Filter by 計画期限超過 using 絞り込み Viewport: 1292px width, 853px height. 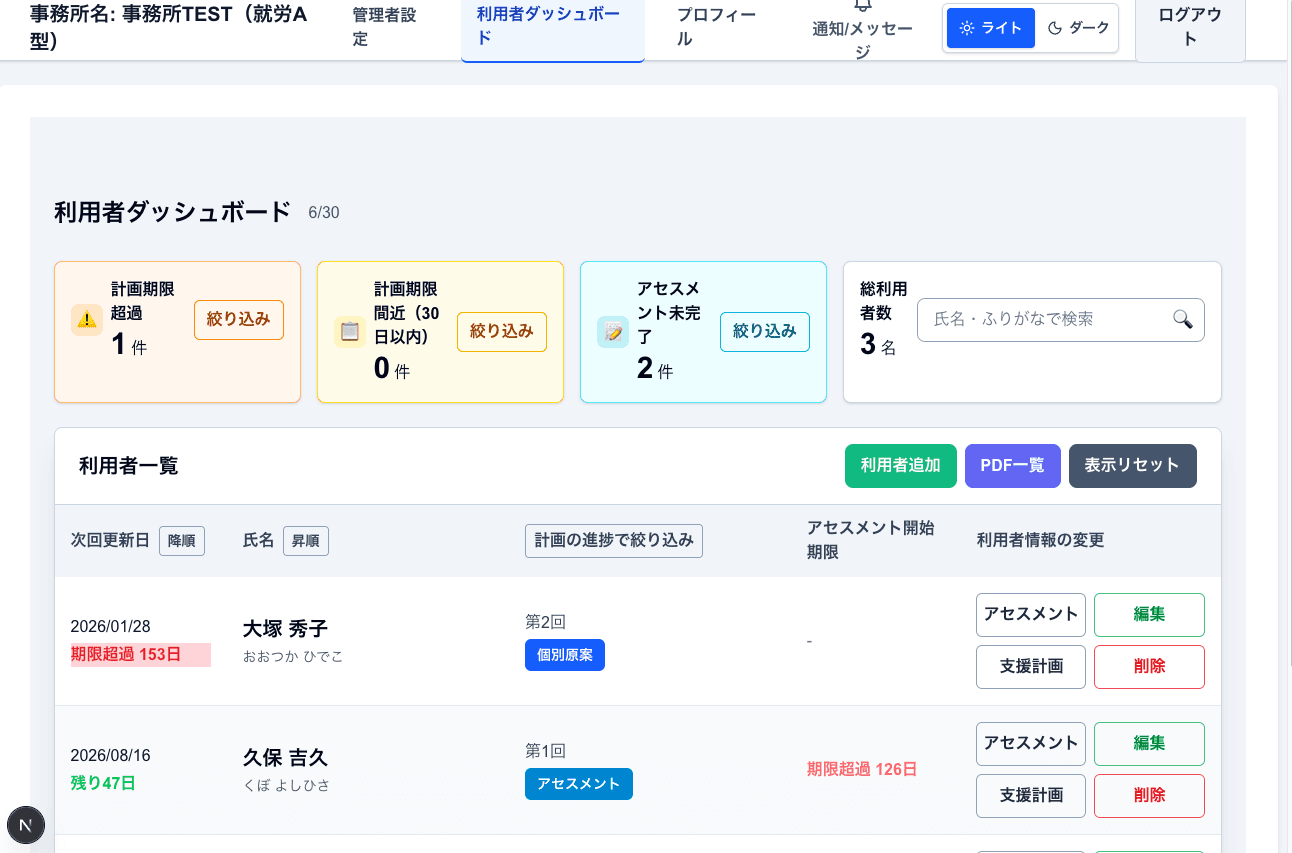pos(239,320)
